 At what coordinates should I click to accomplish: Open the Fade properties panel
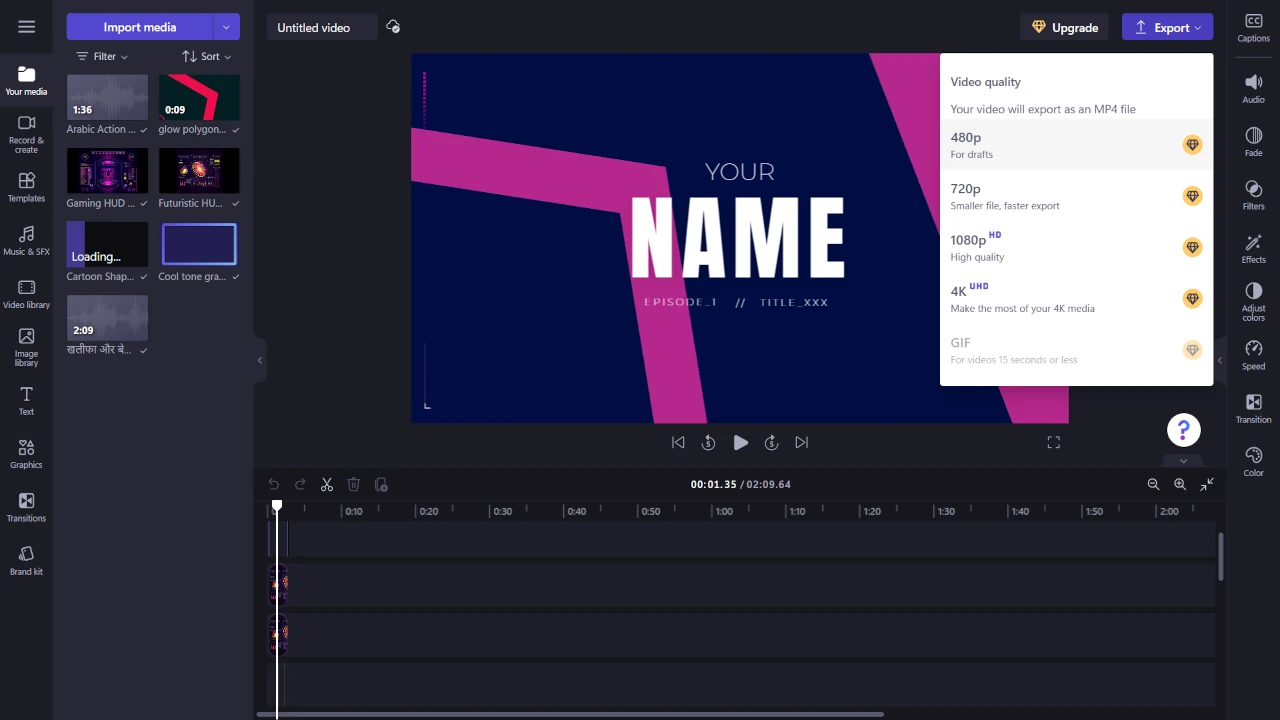click(1253, 142)
